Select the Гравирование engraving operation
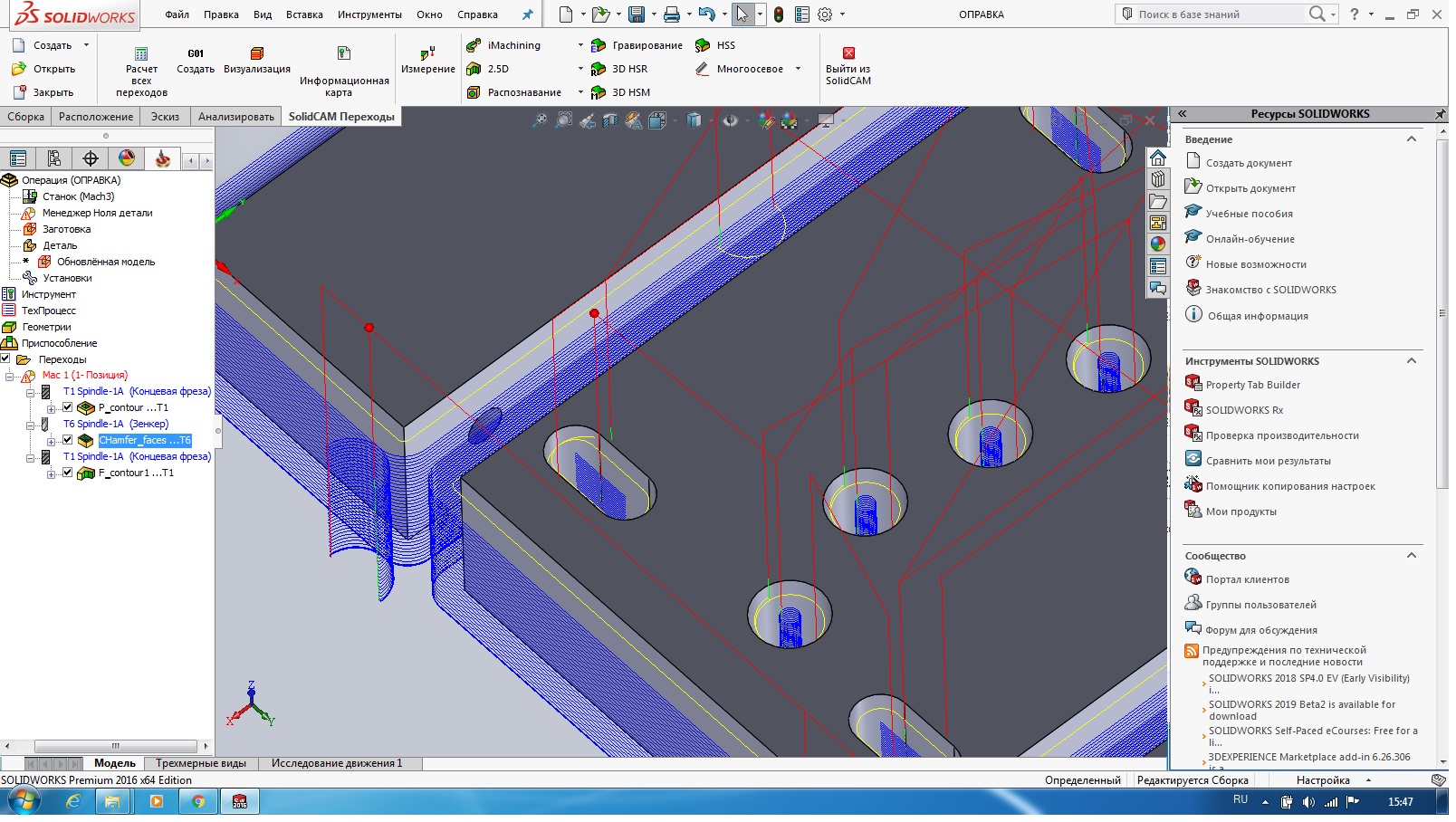The height and width of the screenshot is (822, 1456). [637, 45]
